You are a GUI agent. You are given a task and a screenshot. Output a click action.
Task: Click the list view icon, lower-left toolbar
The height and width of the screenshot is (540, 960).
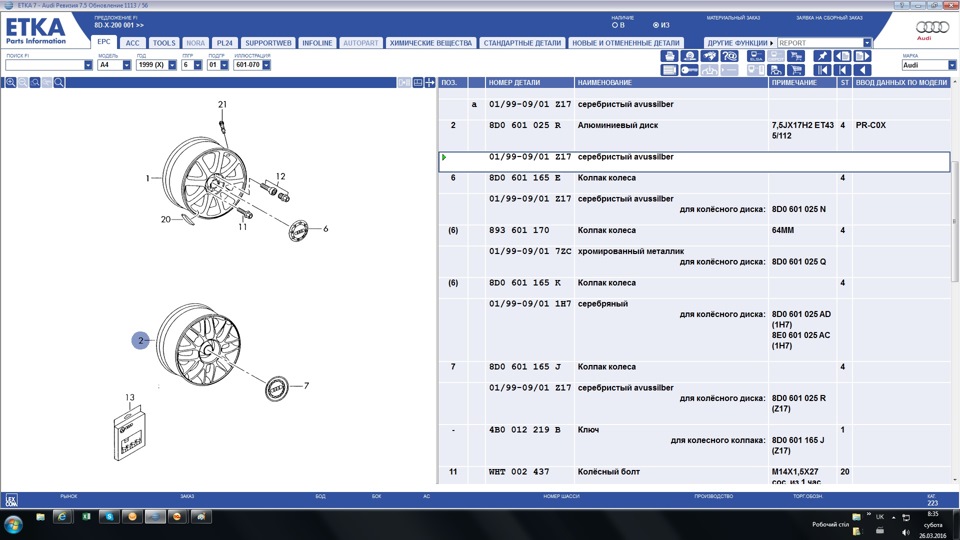pos(669,70)
